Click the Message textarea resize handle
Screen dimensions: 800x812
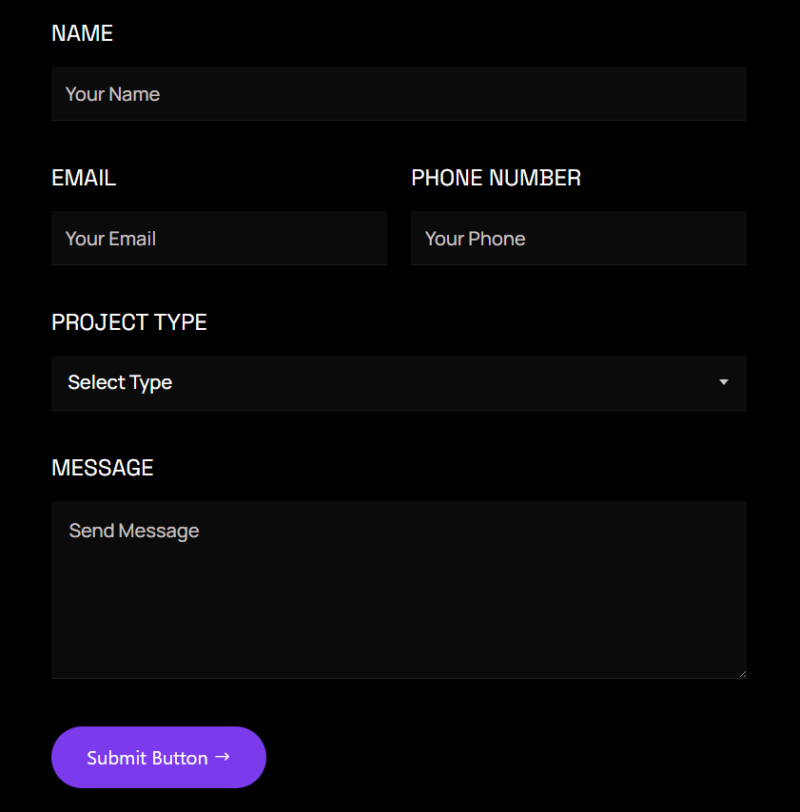pos(742,674)
